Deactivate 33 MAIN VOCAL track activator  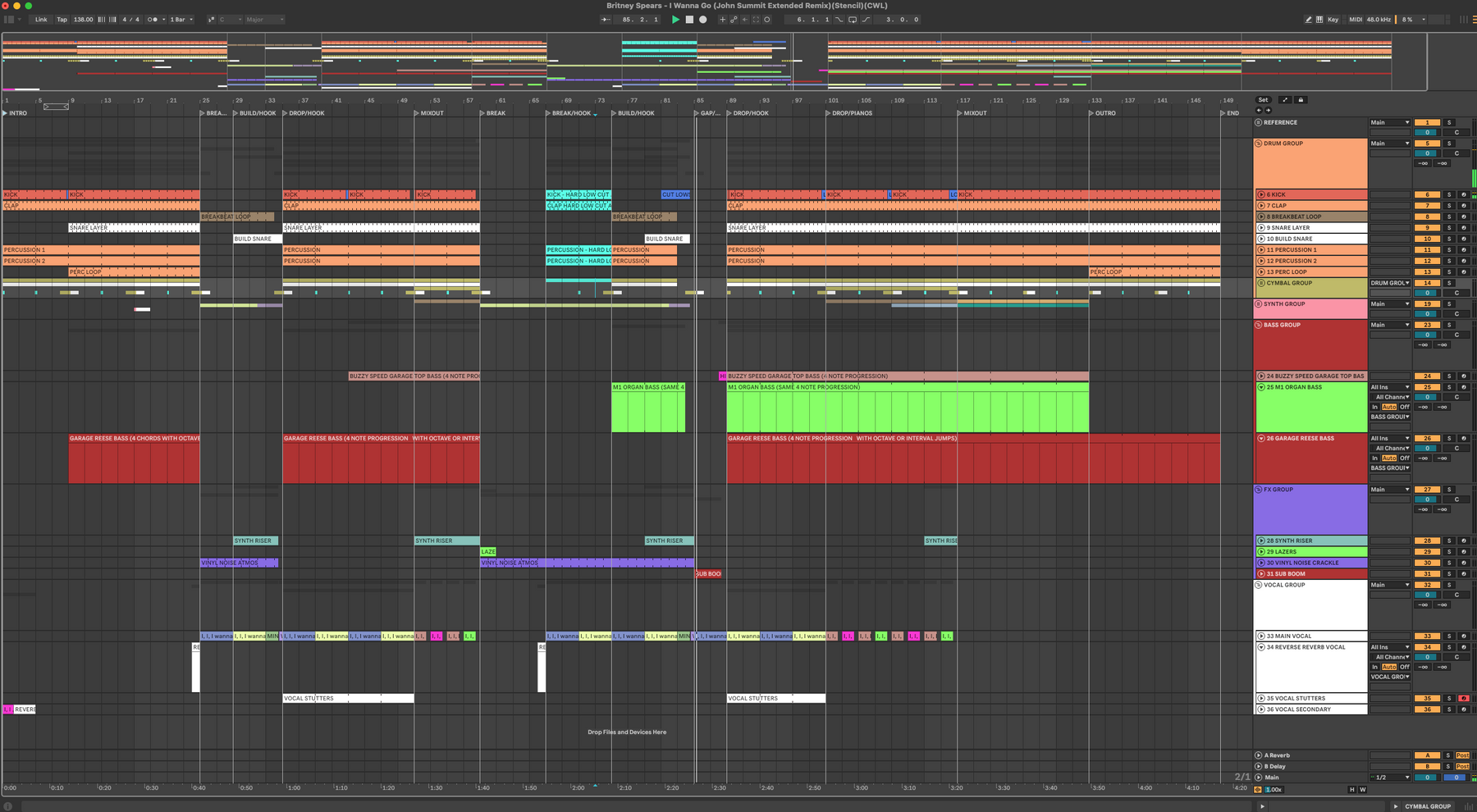(1427, 636)
